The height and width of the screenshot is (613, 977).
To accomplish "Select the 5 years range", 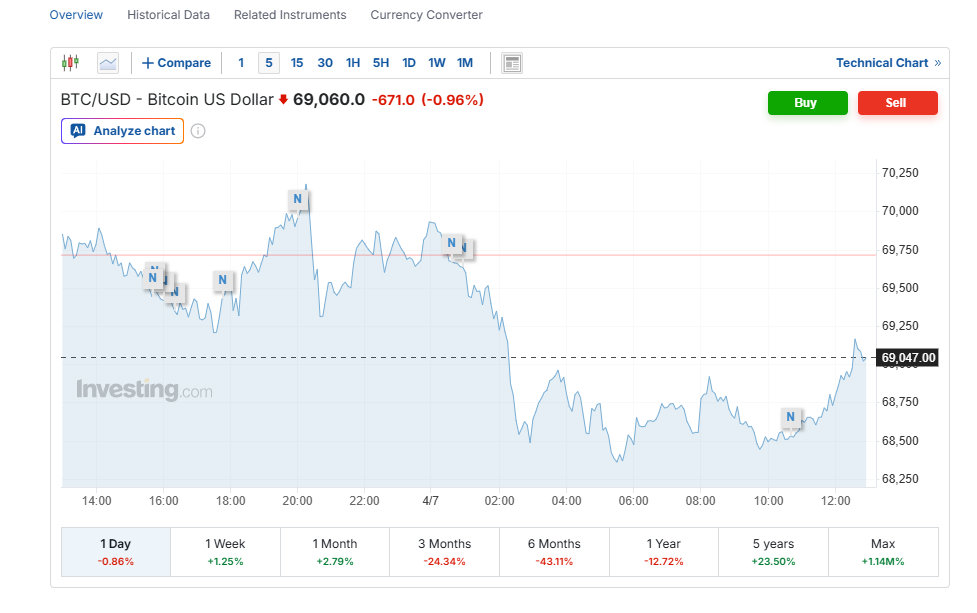I will tap(773, 552).
